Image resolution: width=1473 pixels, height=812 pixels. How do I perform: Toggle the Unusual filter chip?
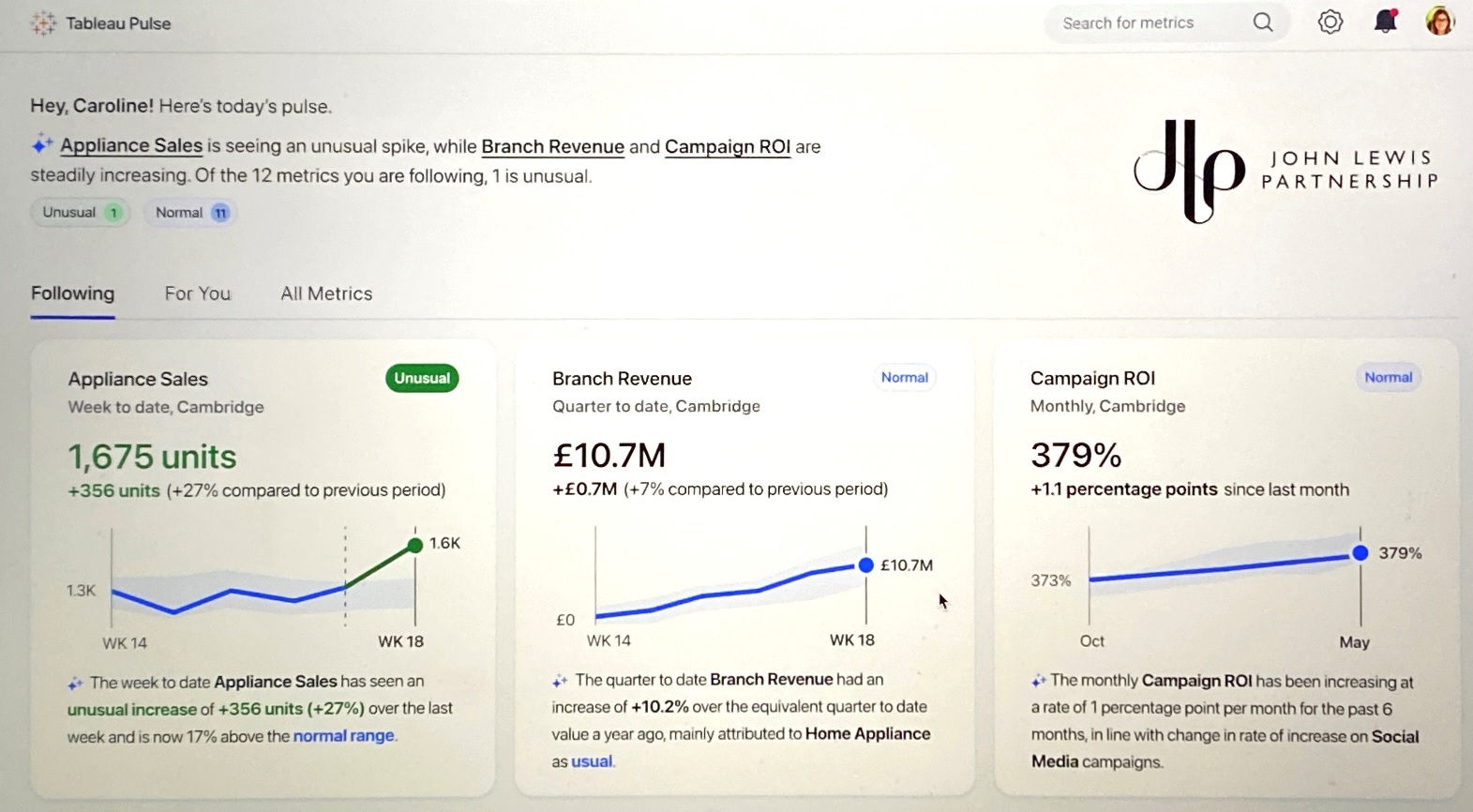pos(81,213)
